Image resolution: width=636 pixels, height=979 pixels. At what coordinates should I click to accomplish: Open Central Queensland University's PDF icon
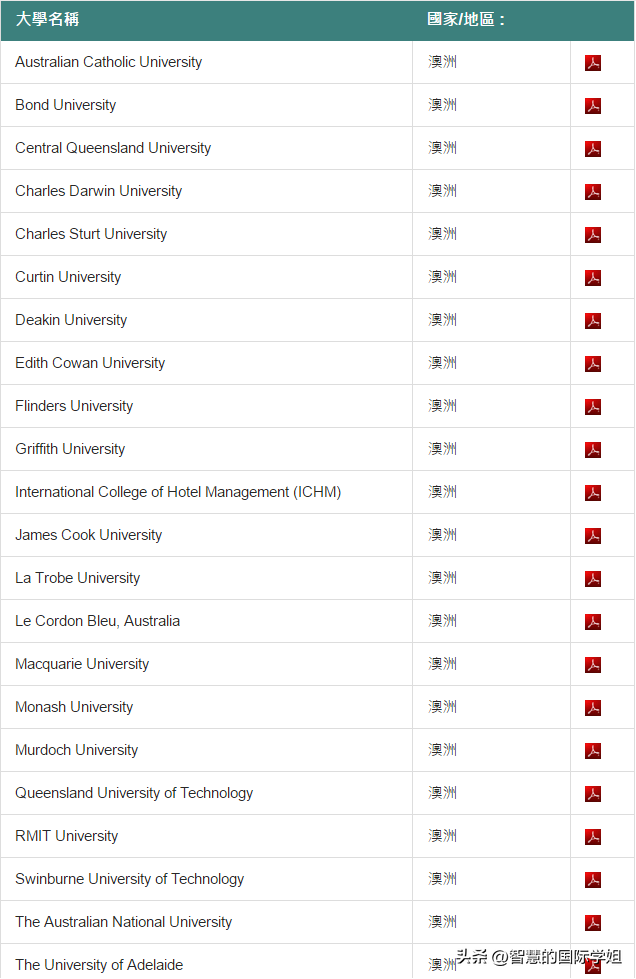[x=593, y=149]
